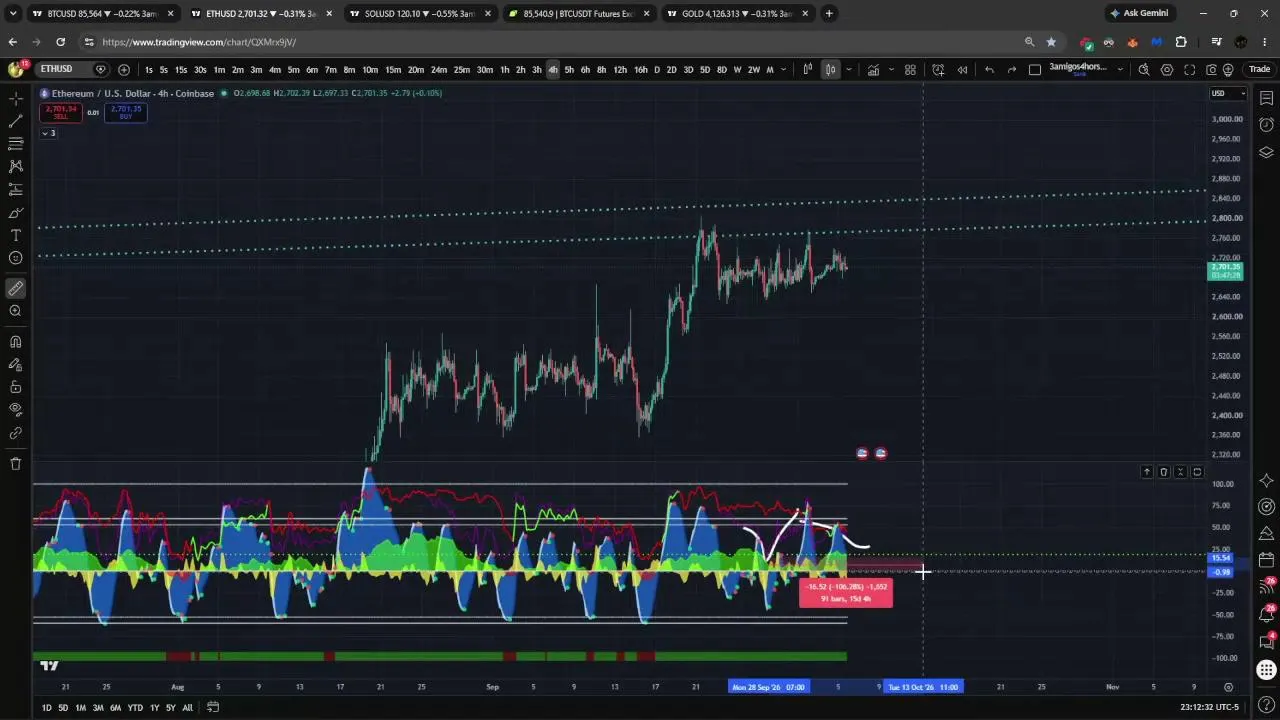Screen dimensions: 1280x720
Task: Open the USD currency dropdown
Action: [1228, 93]
